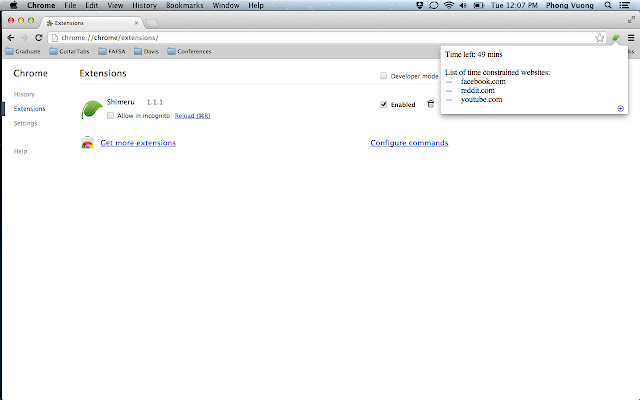The image size is (640, 400).
Task: Uncheck the Enabled checkbox for Shimeru
Action: [383, 104]
